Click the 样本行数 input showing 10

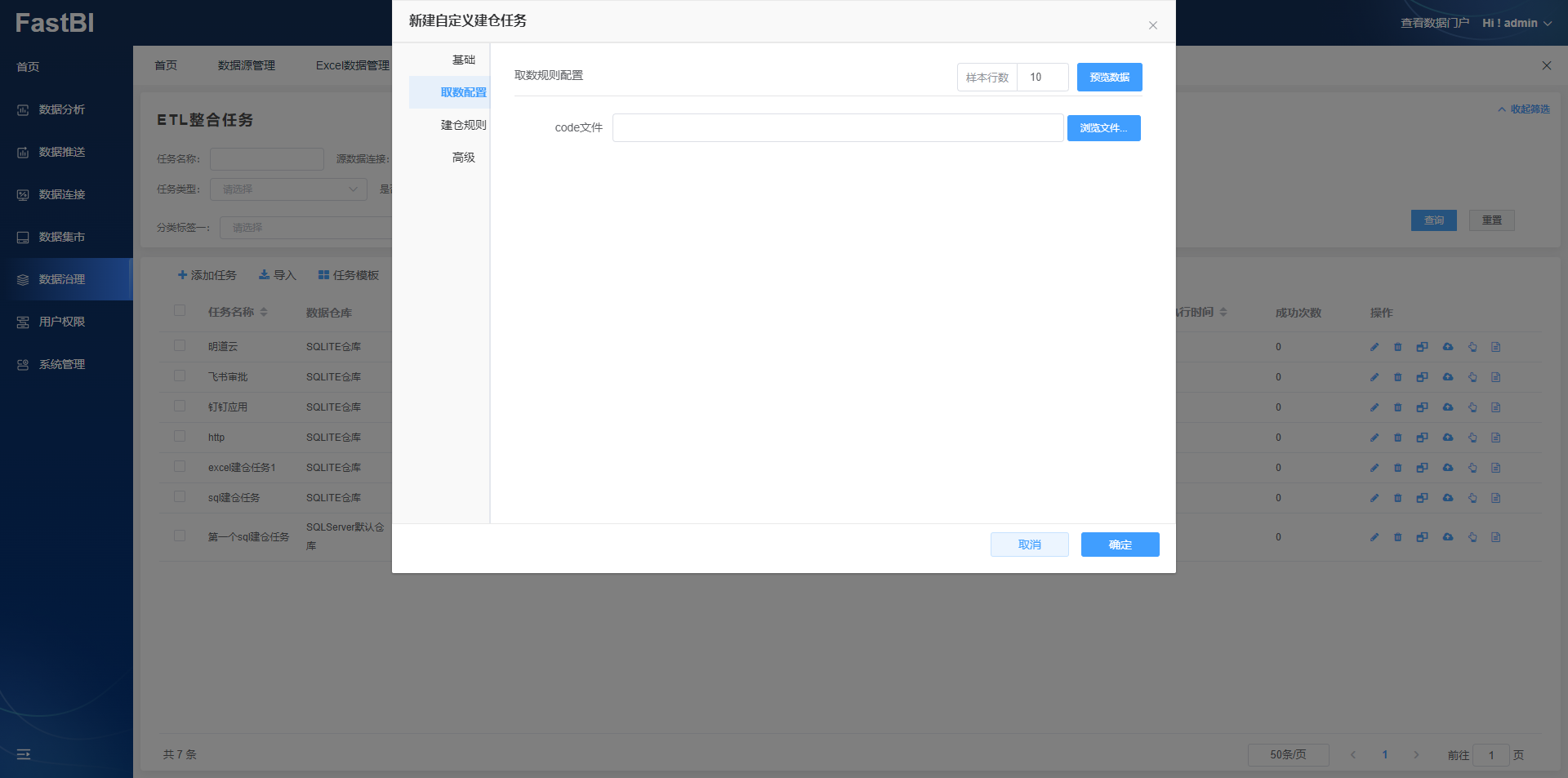click(1043, 78)
